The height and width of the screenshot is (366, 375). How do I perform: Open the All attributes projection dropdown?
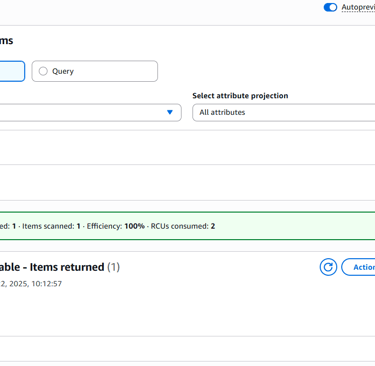(284, 112)
